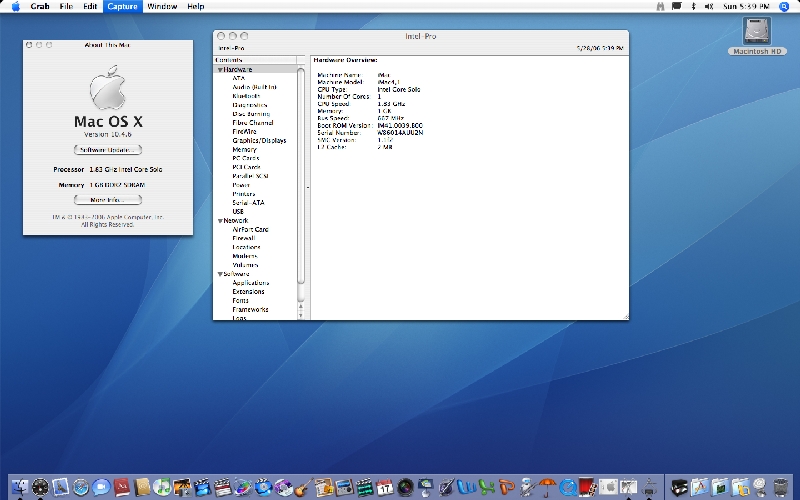Select Fibre Channel in sidebar
800x500 pixels.
(x=253, y=123)
